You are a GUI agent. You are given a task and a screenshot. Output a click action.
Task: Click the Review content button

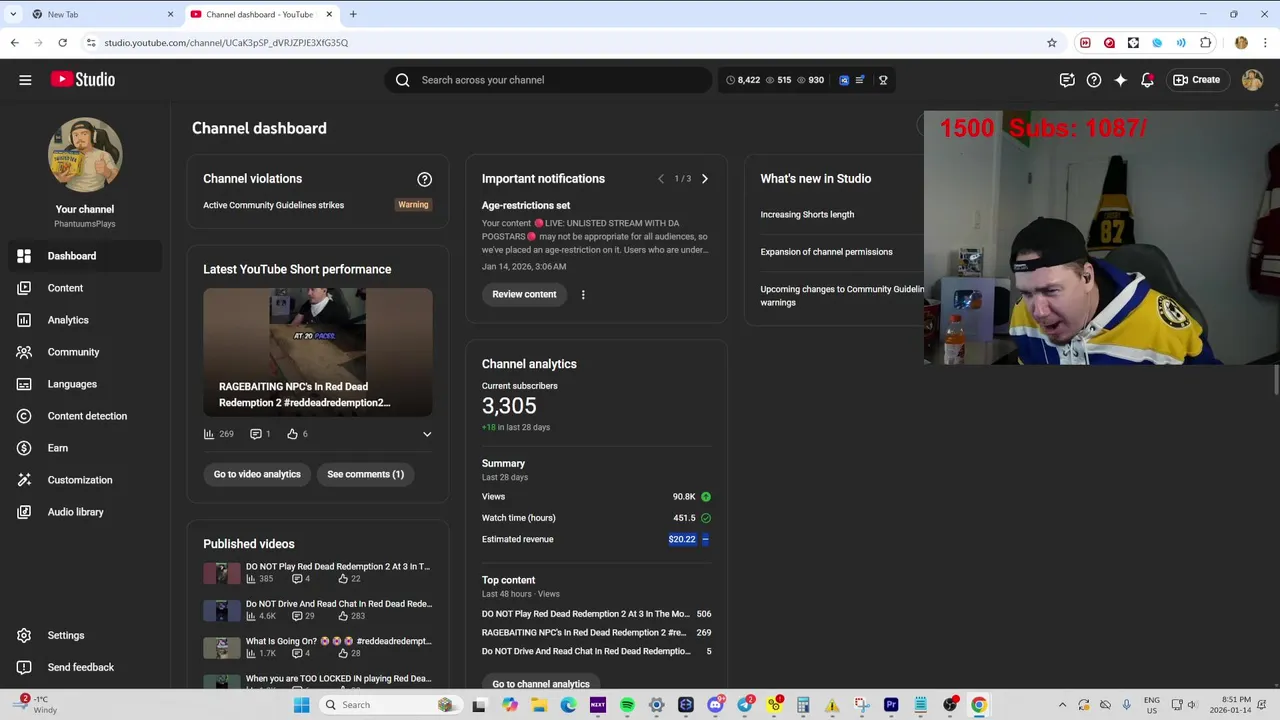click(x=524, y=294)
